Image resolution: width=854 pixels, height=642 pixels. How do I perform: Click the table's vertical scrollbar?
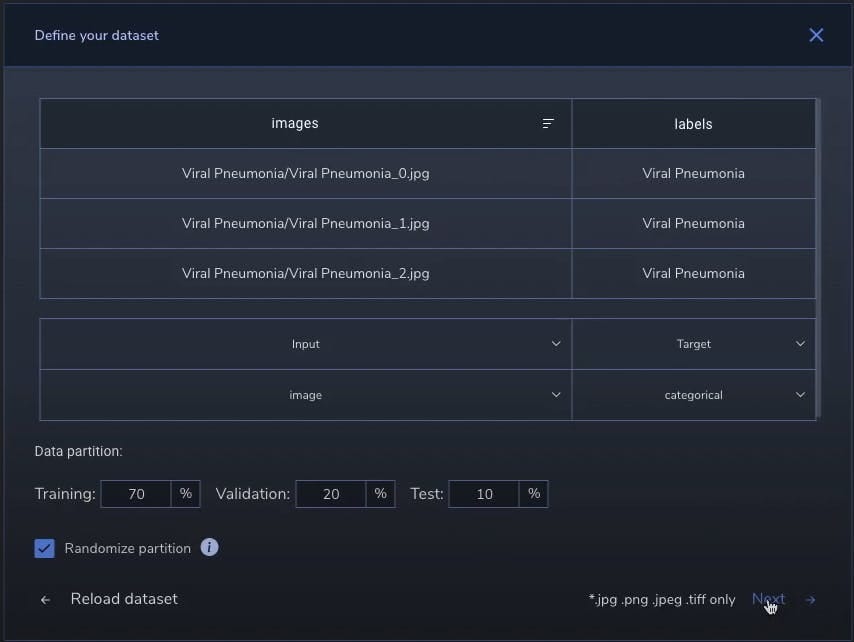tap(819, 259)
